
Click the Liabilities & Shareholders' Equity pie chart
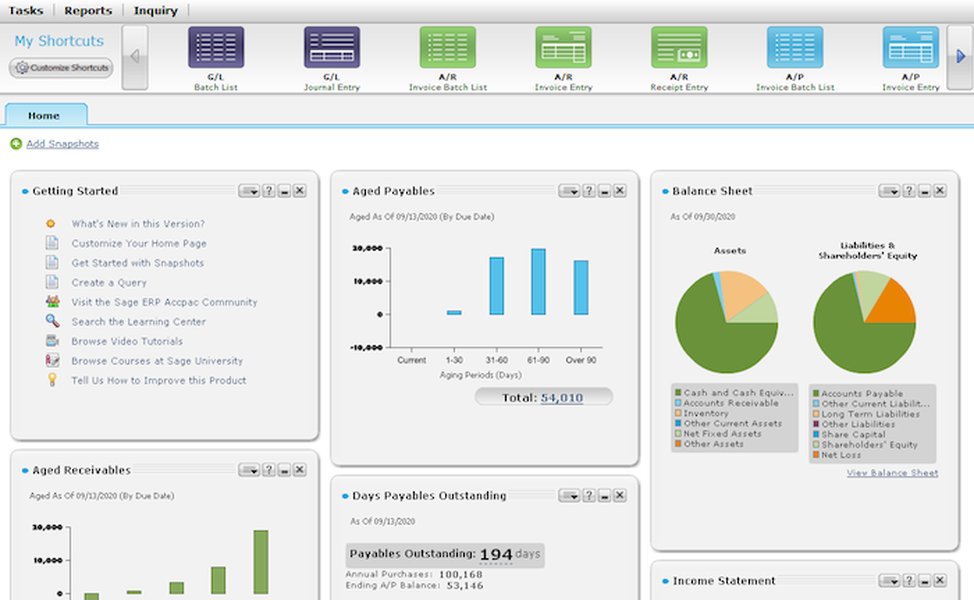[x=864, y=322]
